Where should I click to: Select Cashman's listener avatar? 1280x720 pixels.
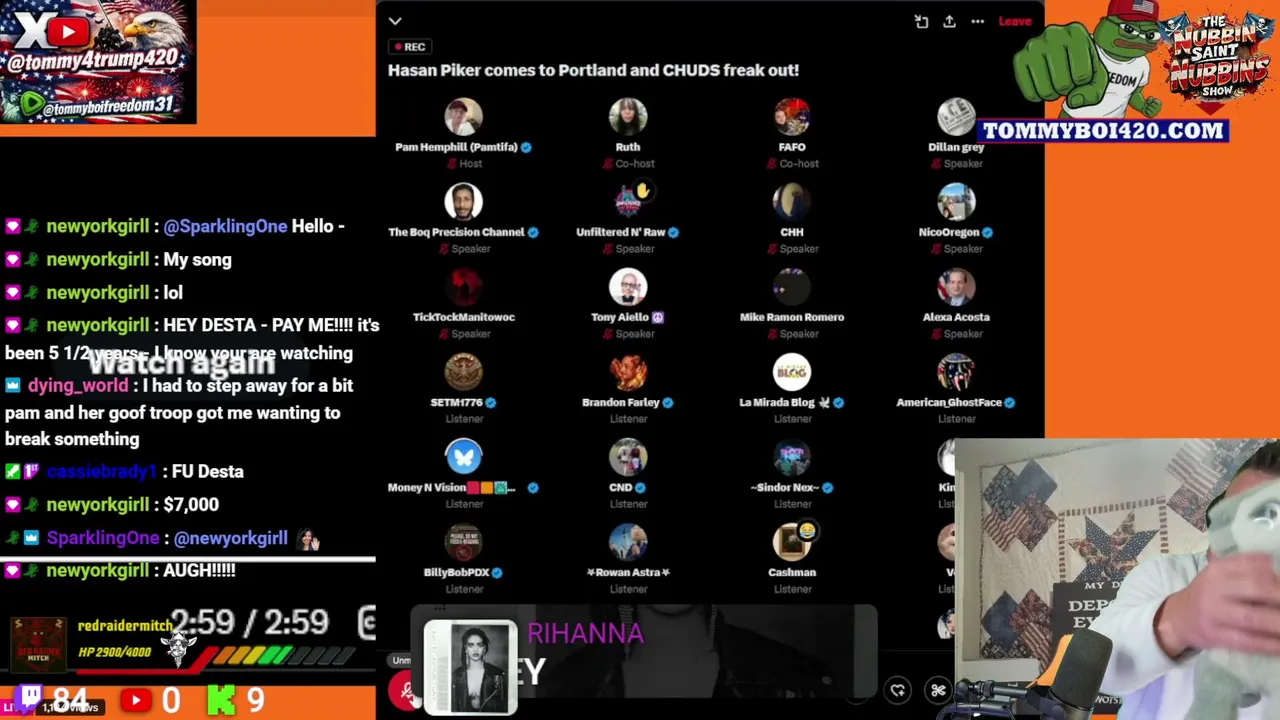792,542
